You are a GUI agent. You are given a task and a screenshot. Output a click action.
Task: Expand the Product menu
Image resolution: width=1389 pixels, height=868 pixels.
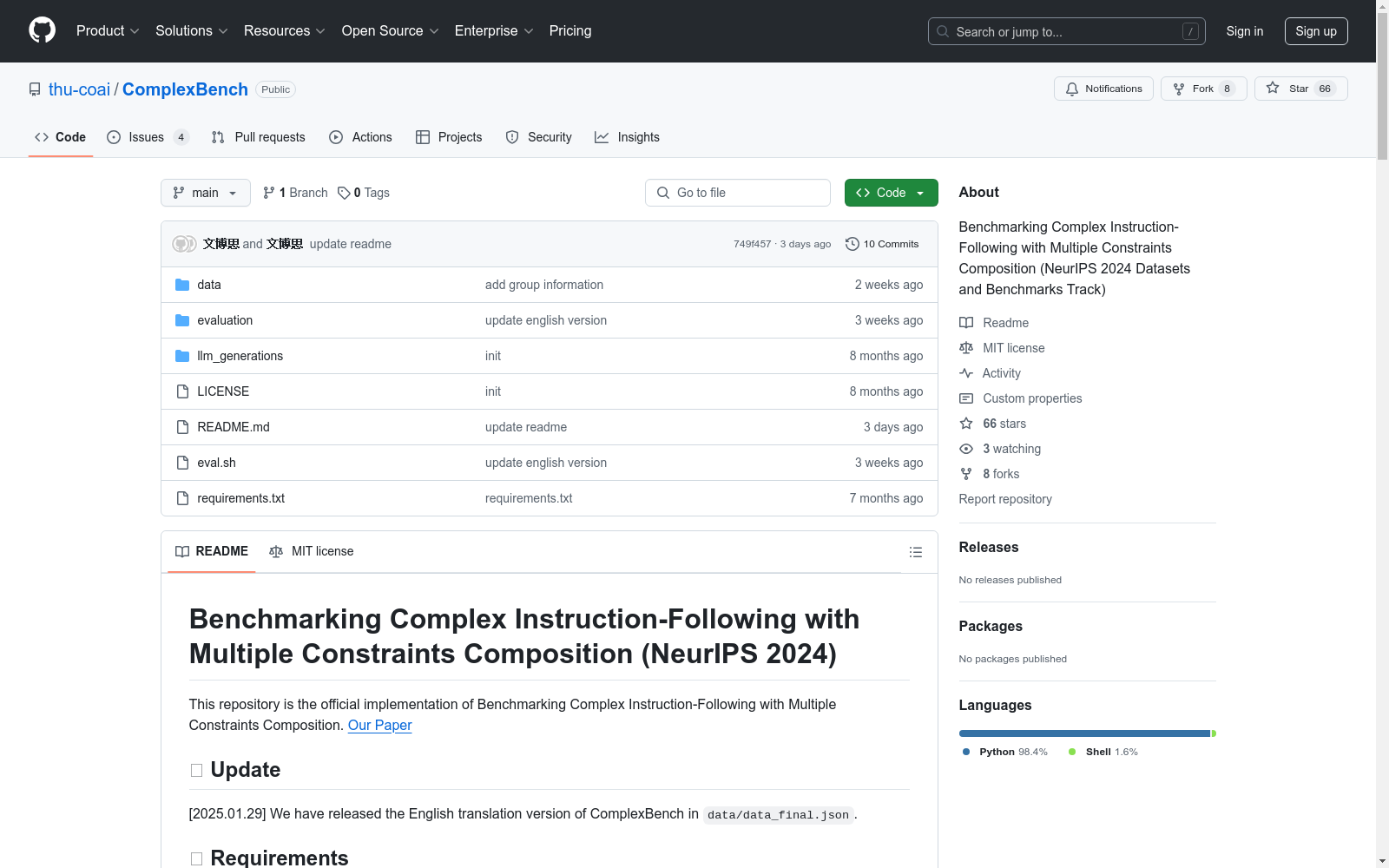108,30
